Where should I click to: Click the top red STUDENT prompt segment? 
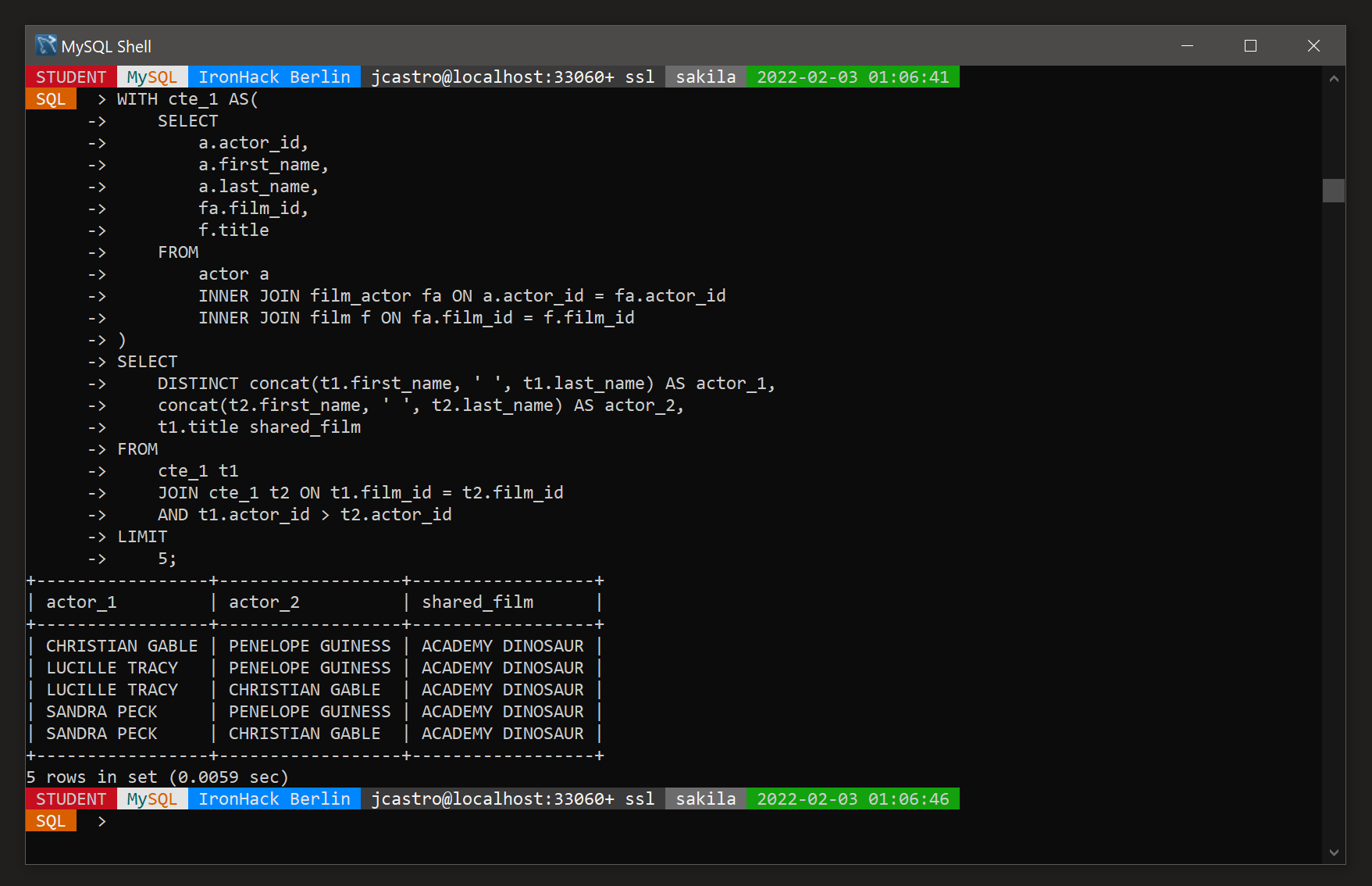tap(71, 77)
